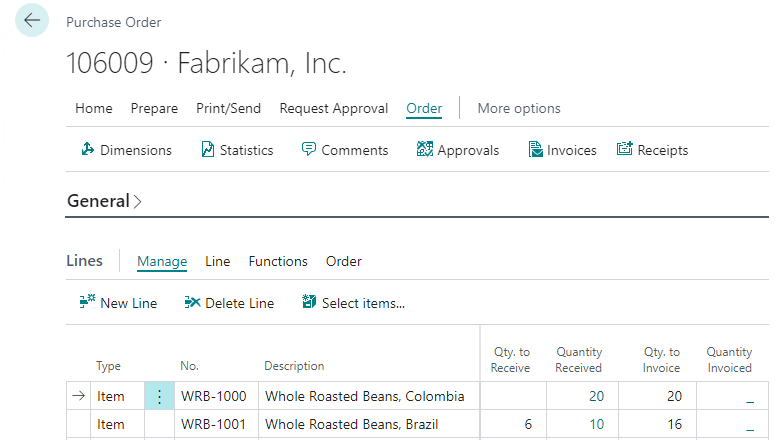Image resolution: width=780 pixels, height=440 pixels.
Task: Click the Type cell of WRB-1001 row
Action: tap(117, 424)
